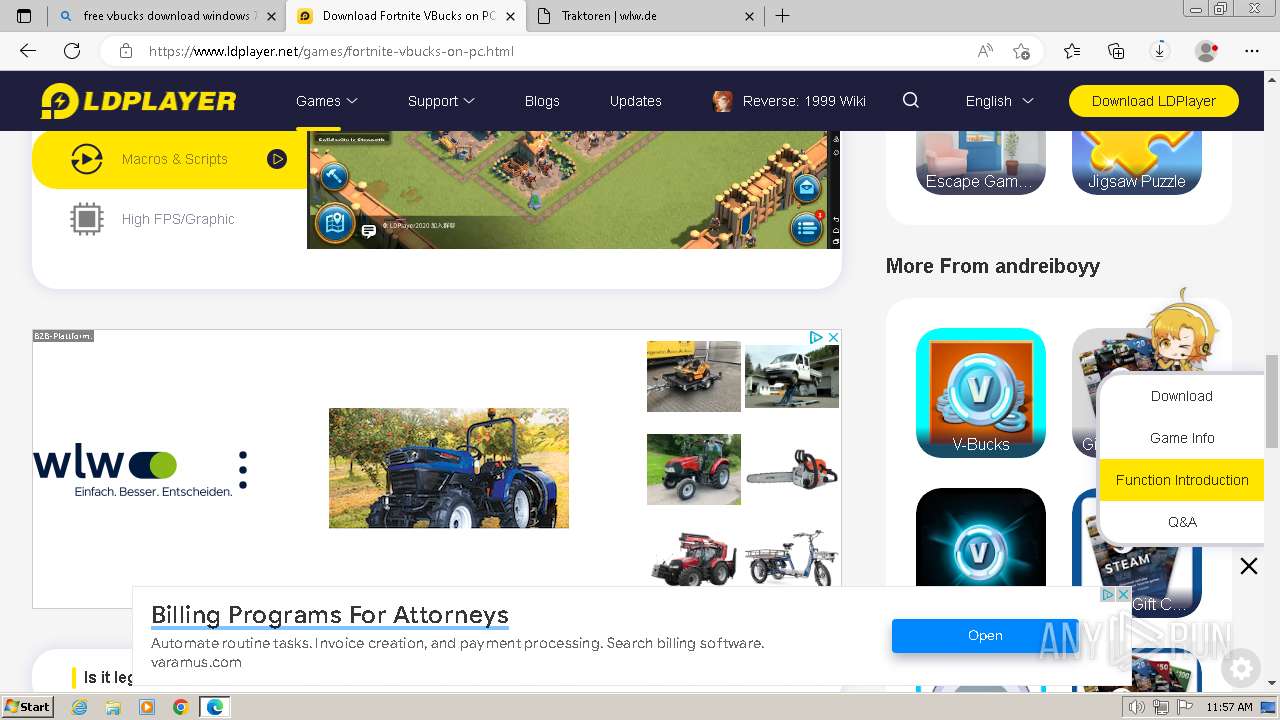Viewport: 1280px width, 720px height.
Task: Click the page vertical scrollbar thumb
Action: tap(1272, 400)
